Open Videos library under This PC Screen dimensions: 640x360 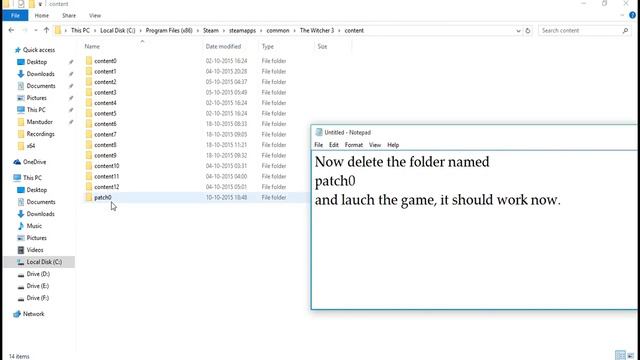pyautogui.click(x=35, y=250)
